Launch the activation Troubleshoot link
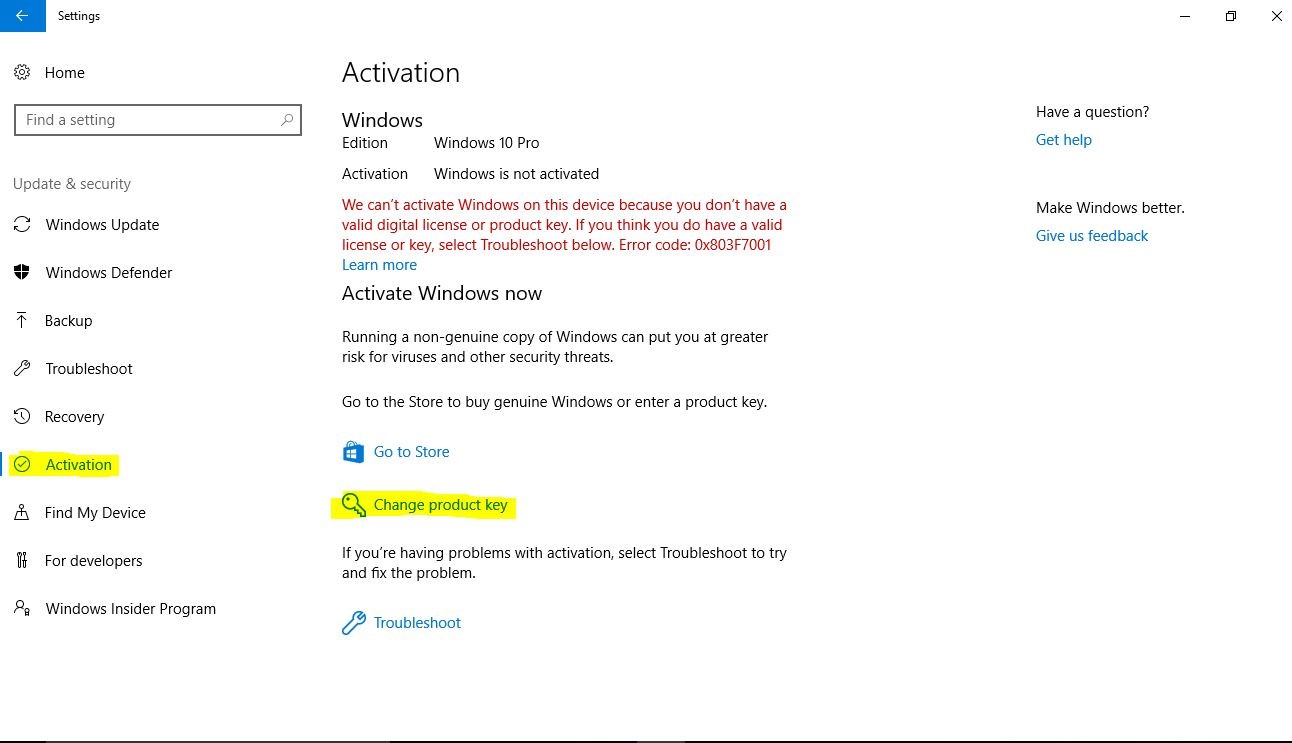The height and width of the screenshot is (743, 1292). 417,623
